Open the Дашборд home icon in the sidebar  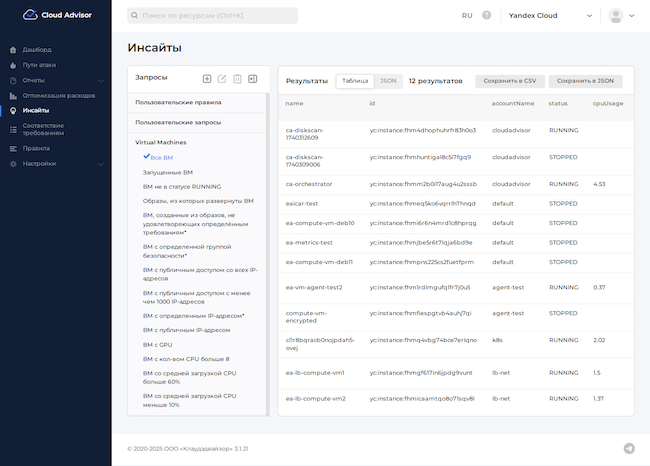point(13,49)
